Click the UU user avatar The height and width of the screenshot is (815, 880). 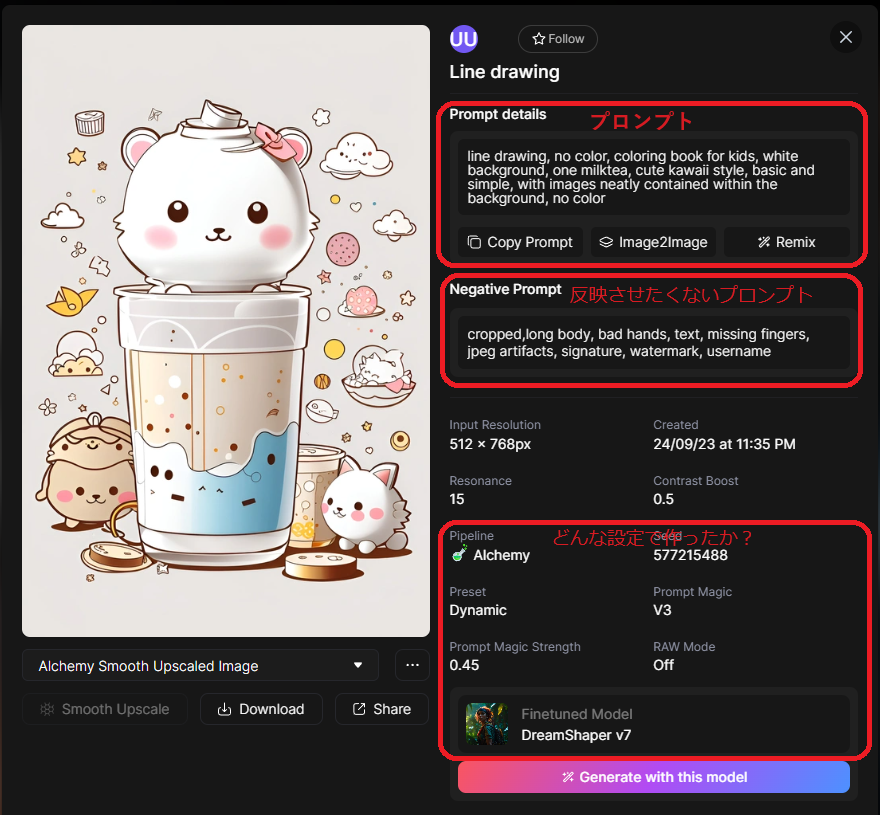click(x=463, y=39)
